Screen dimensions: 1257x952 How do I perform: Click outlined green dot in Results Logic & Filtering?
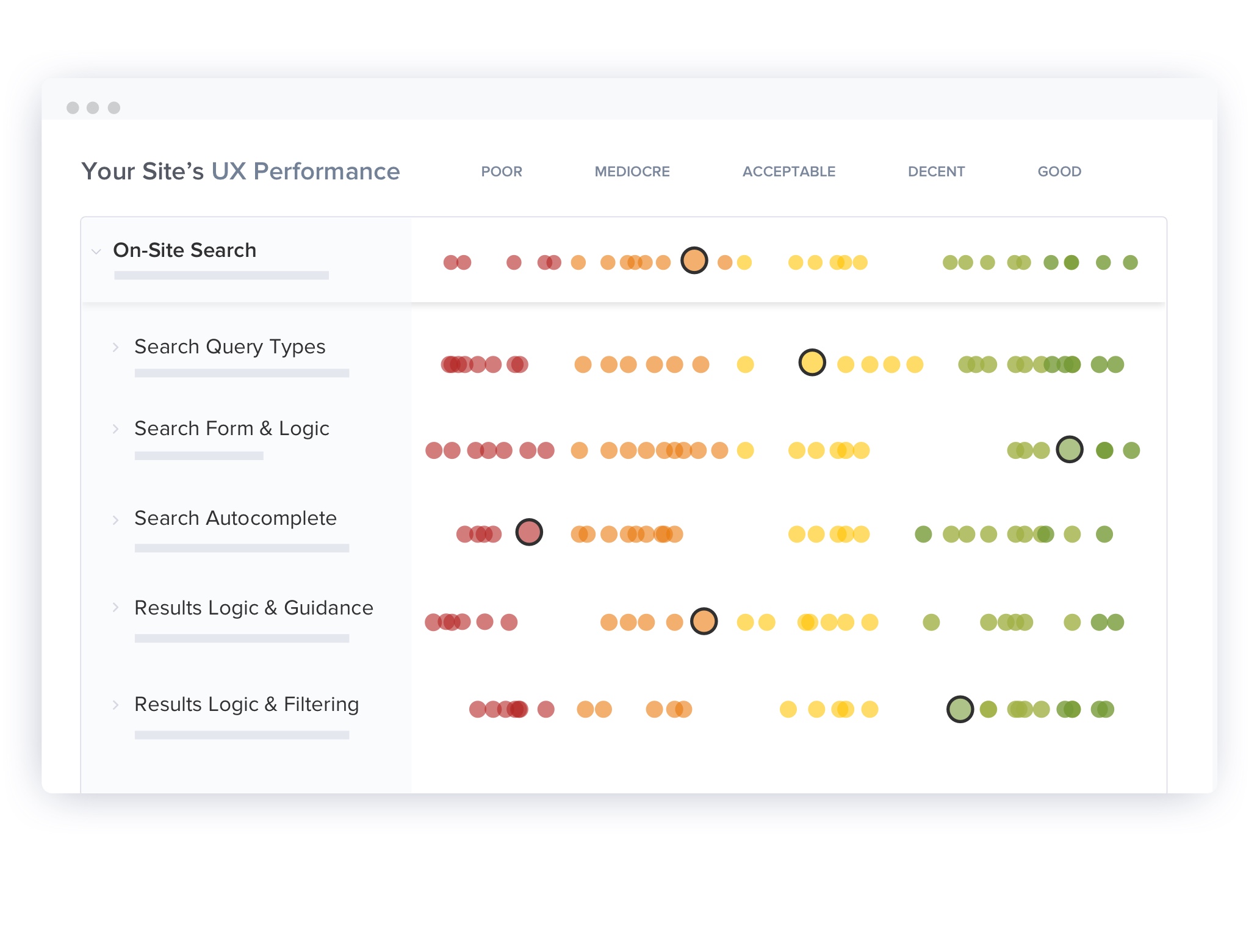tap(959, 709)
